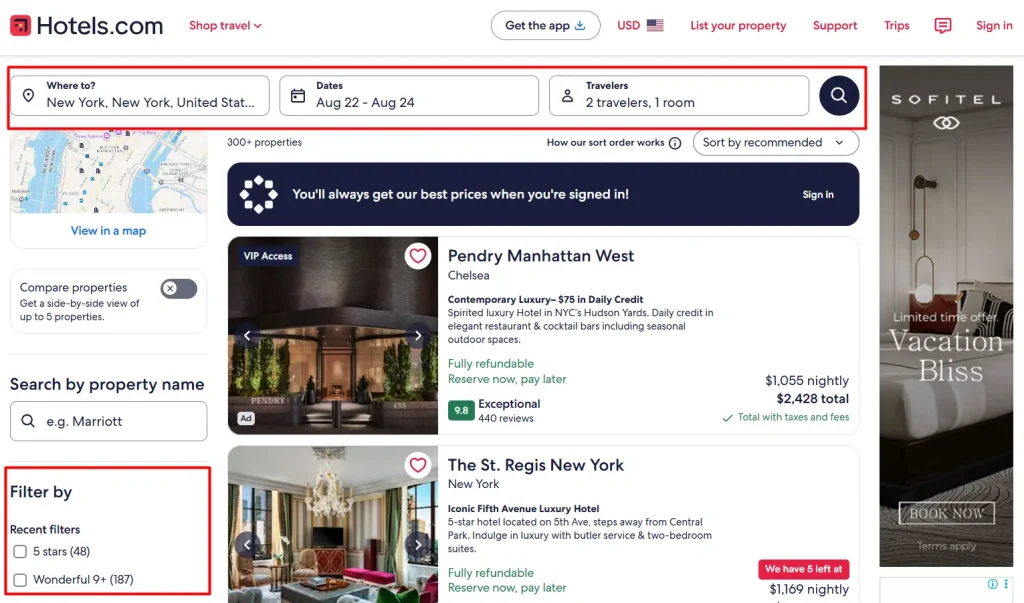Viewport: 1024px width, 603px height.
Task: Open the AdChoices info icon on ad
Action: pyautogui.click(x=993, y=583)
